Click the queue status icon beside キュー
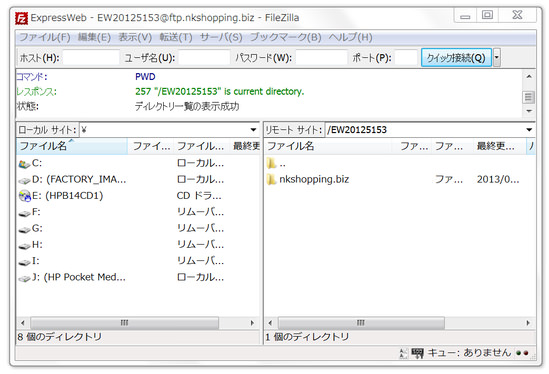The width and height of the screenshot is (549, 374). (x=417, y=353)
